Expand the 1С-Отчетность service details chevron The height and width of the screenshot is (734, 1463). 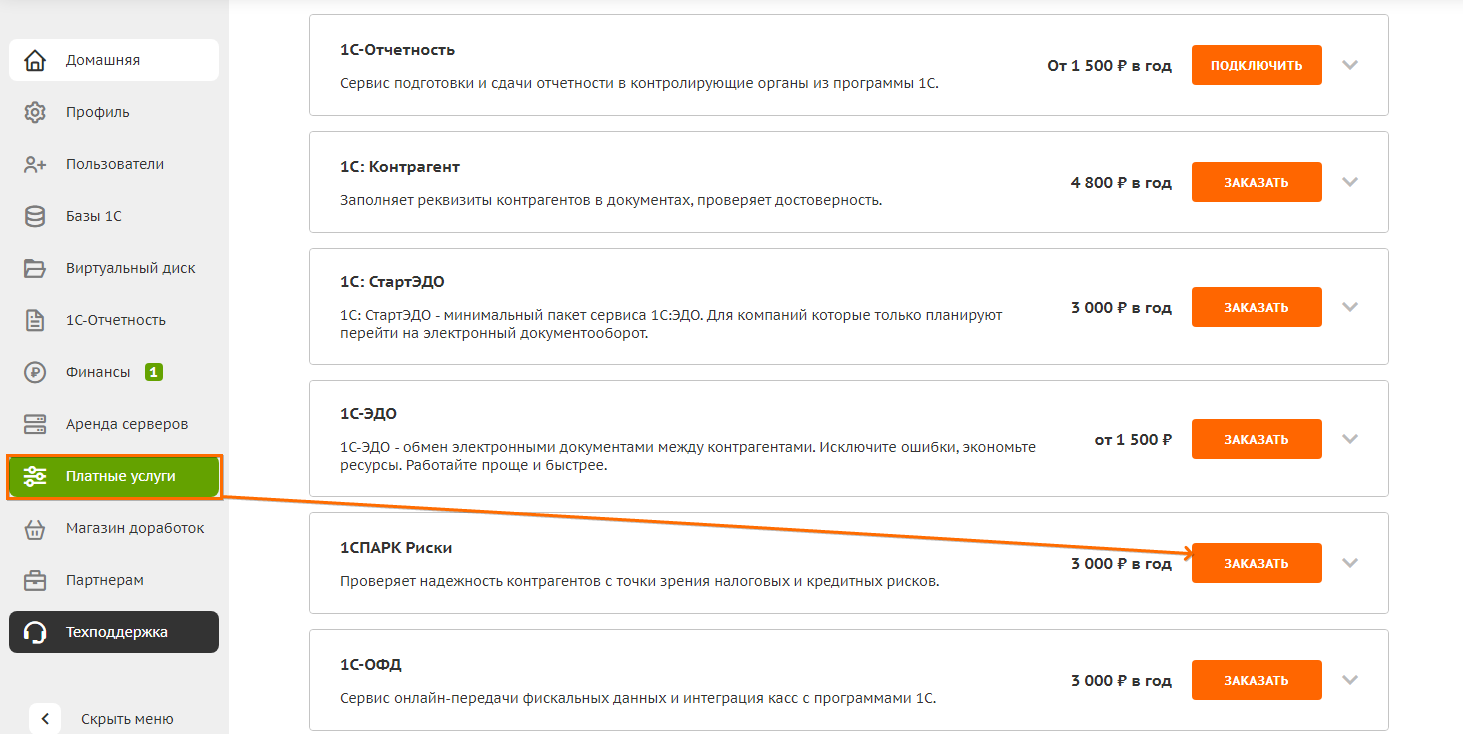coord(1350,65)
